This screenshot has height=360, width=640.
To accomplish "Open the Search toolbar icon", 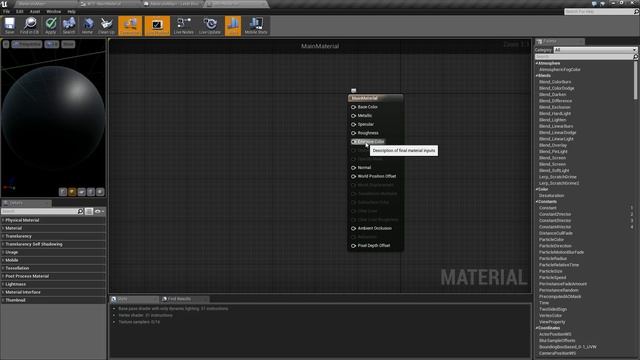I will tap(69, 26).
